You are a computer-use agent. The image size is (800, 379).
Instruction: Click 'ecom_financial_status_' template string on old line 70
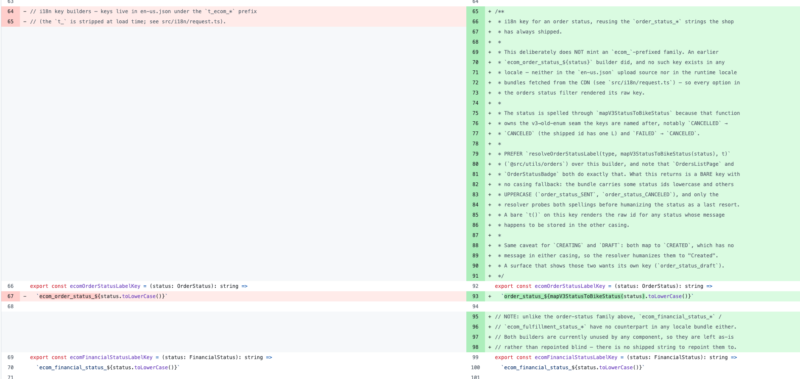[x=108, y=368]
